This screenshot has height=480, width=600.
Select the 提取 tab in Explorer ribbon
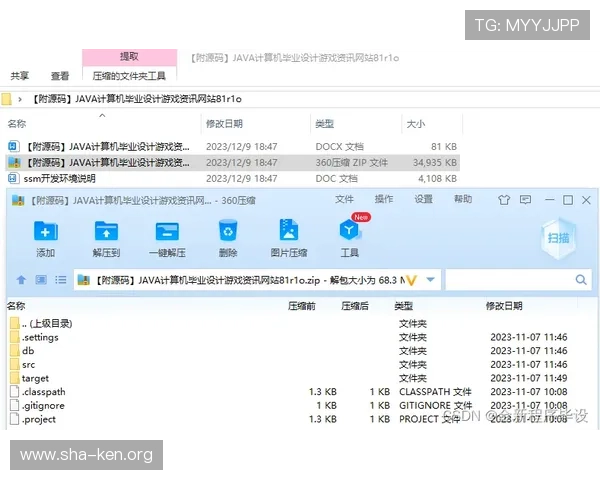(x=129, y=57)
